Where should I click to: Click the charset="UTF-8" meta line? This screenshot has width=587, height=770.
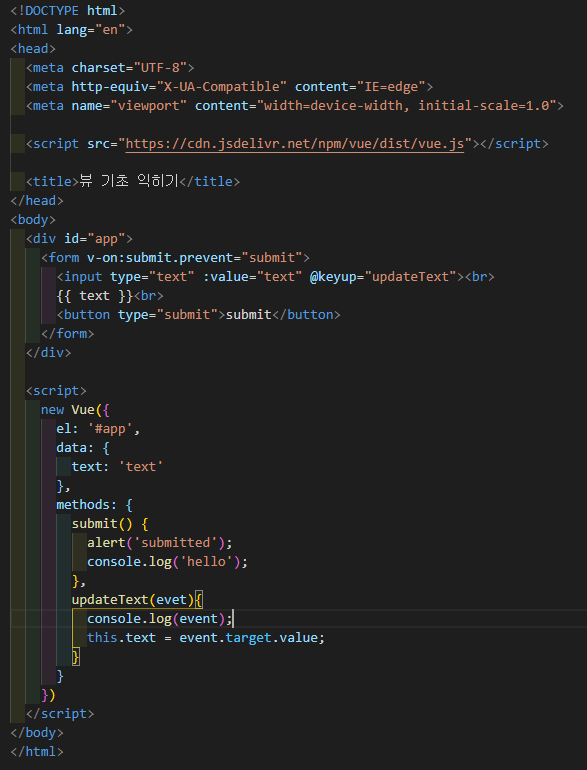click(x=110, y=67)
